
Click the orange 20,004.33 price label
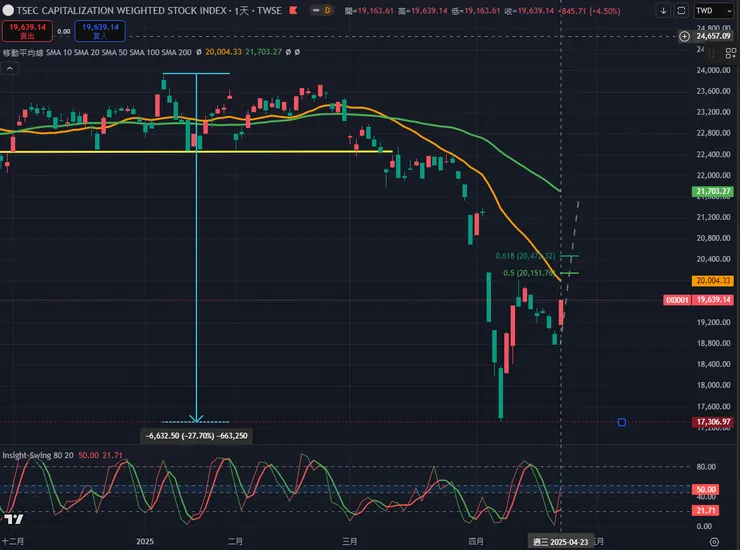(713, 280)
